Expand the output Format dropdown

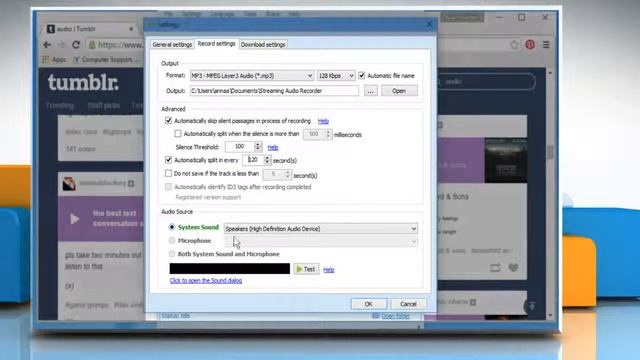tap(252, 76)
